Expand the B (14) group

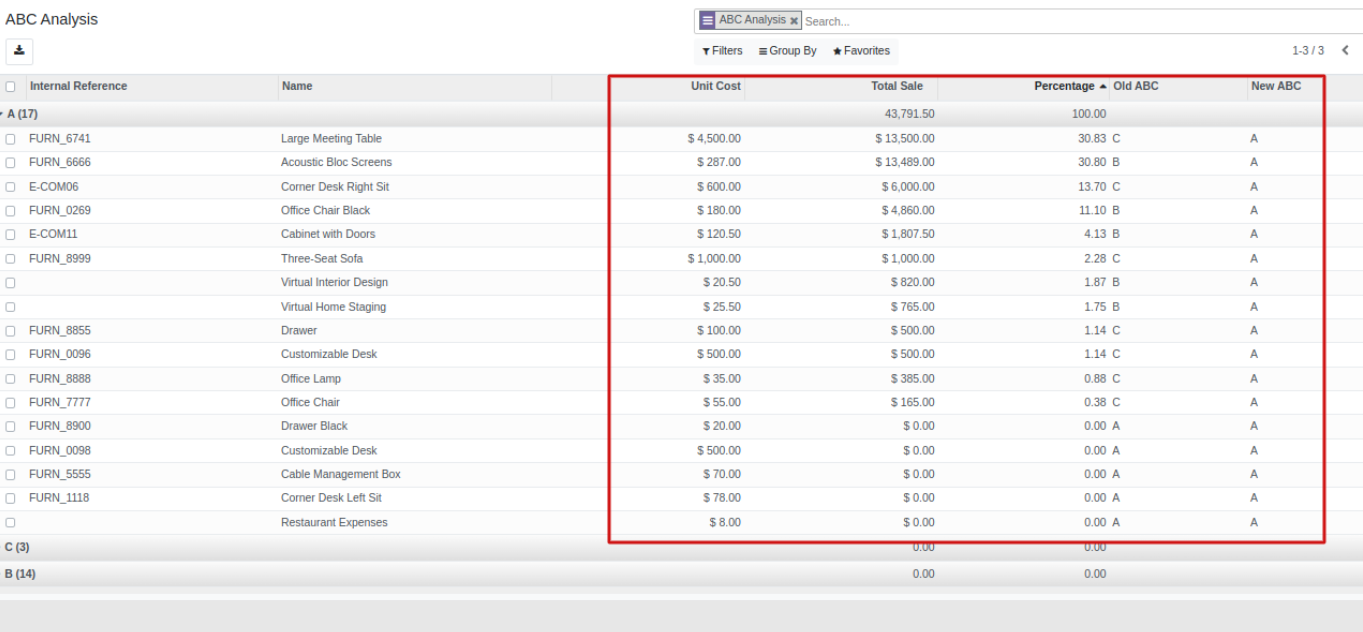pyautogui.click(x=20, y=574)
